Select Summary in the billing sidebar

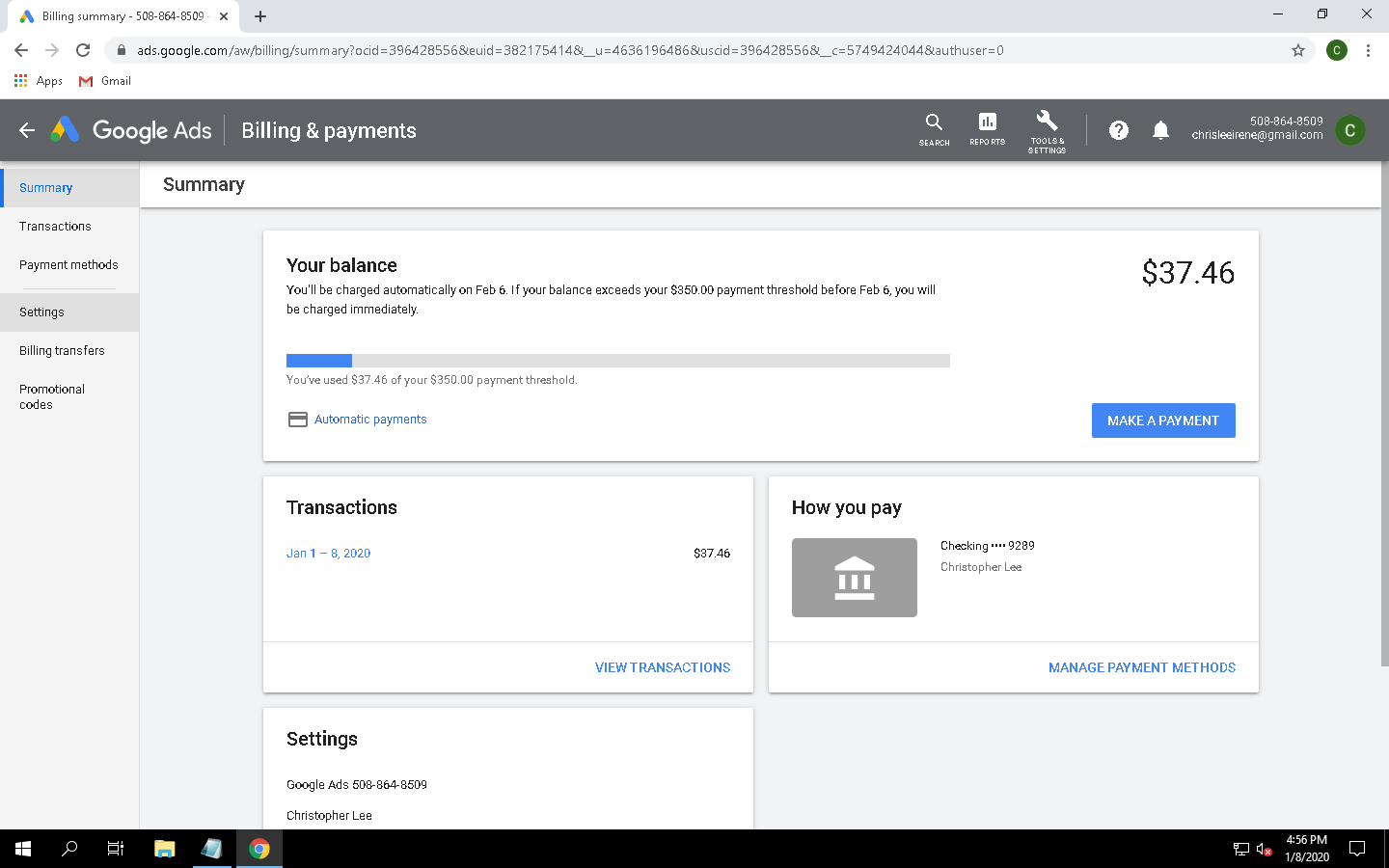coord(69,188)
